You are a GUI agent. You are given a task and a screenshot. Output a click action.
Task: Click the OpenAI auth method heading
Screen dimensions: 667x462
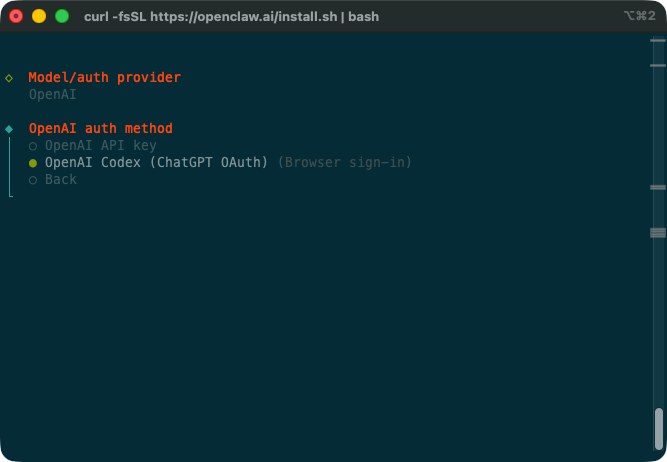tap(100, 129)
